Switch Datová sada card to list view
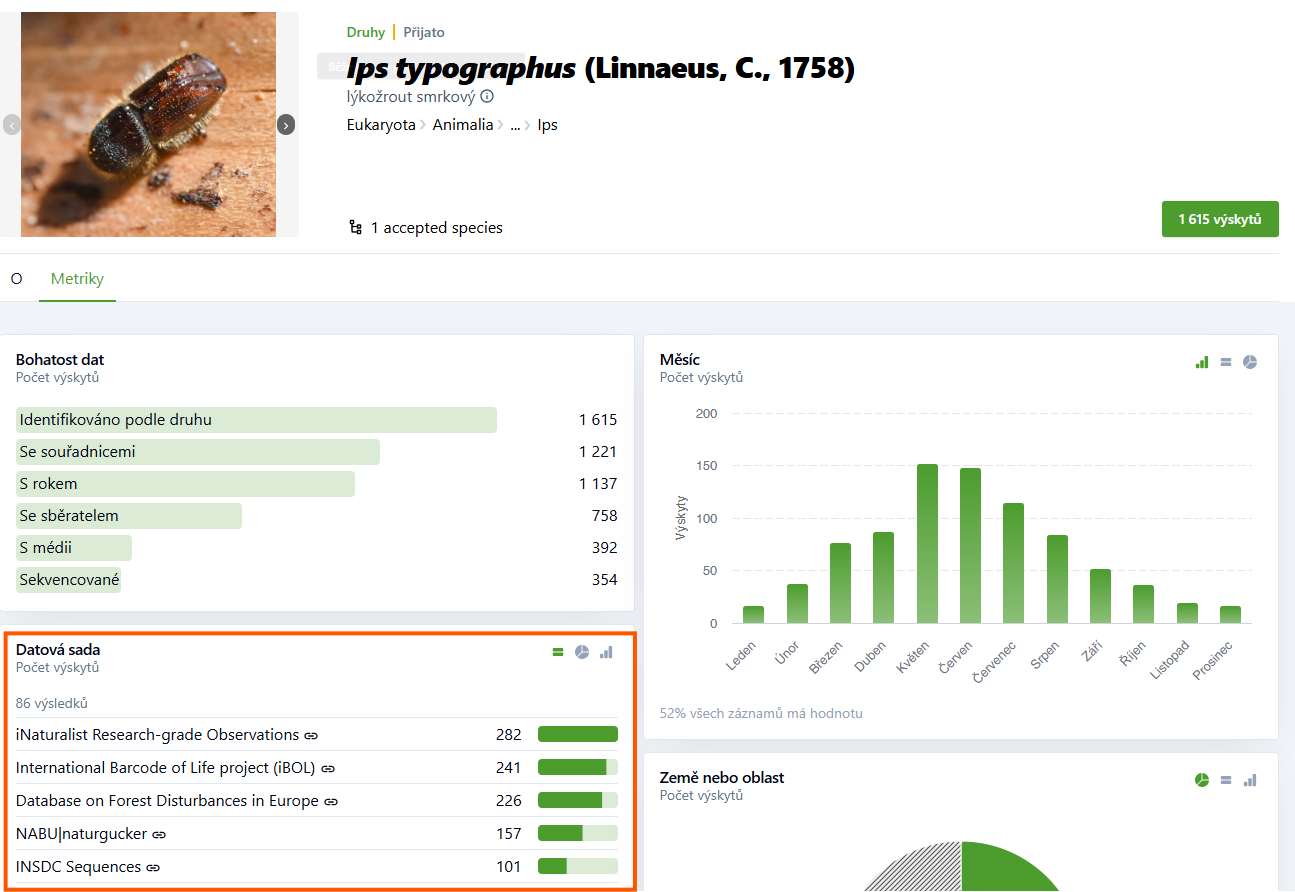 pos(558,652)
